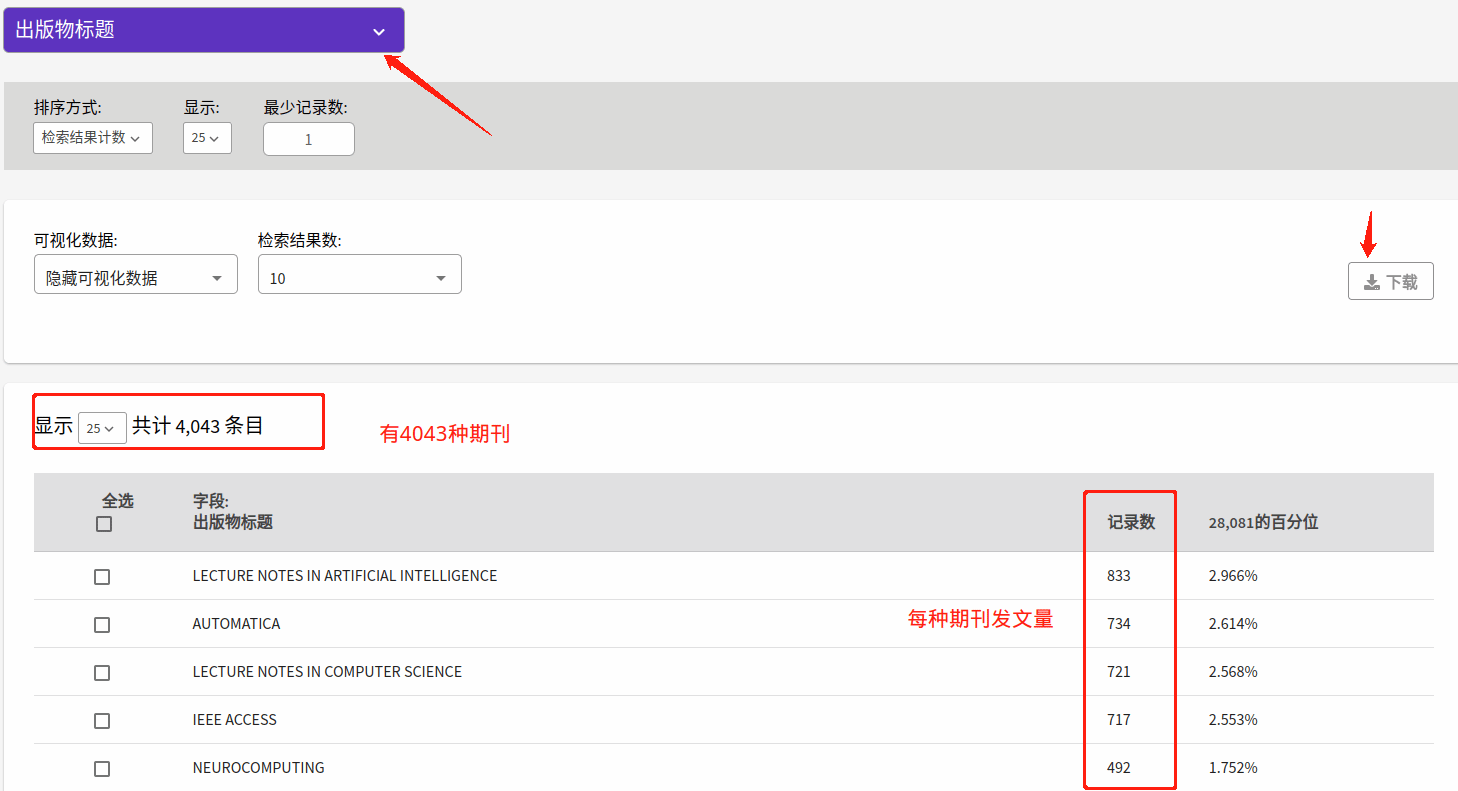Click the percentage 2.614%
Viewport: 1458px width, 791px height.
[1233, 624]
